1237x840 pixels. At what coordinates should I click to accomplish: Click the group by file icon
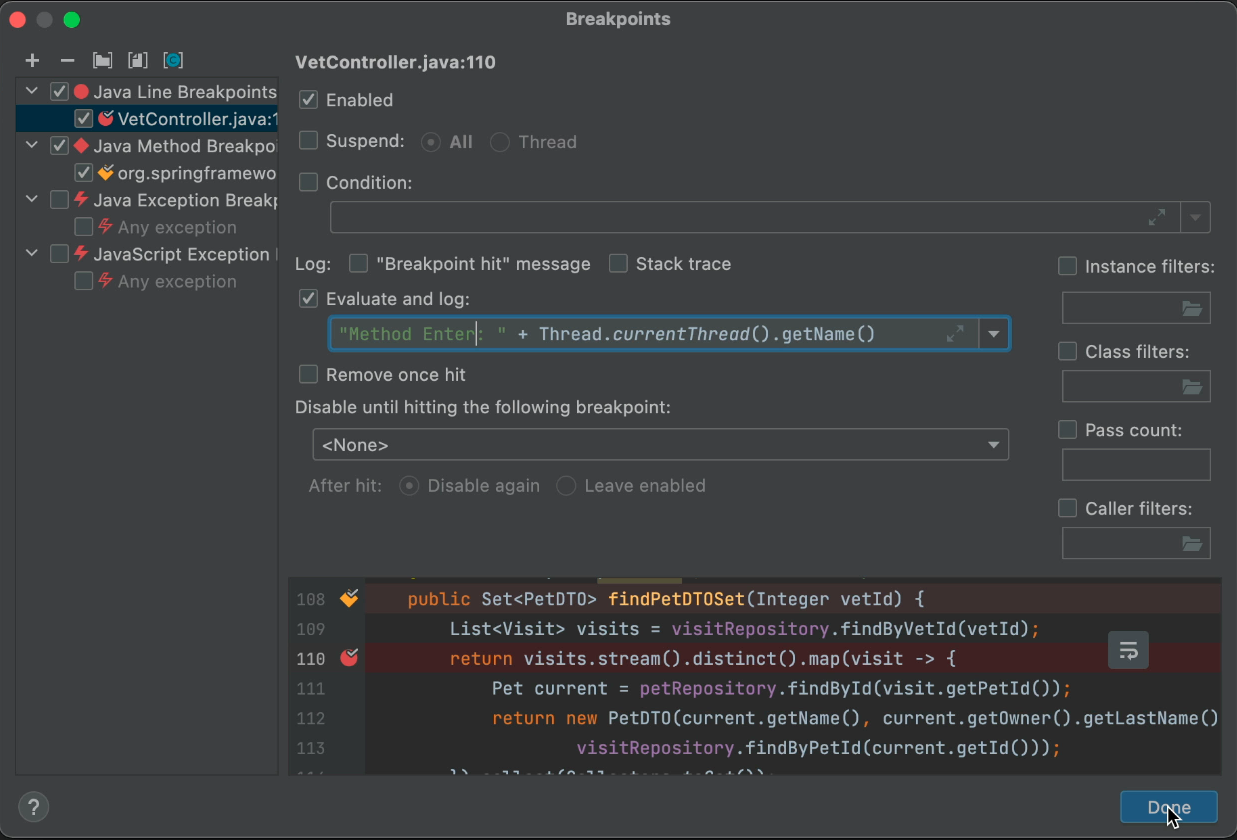click(137, 61)
